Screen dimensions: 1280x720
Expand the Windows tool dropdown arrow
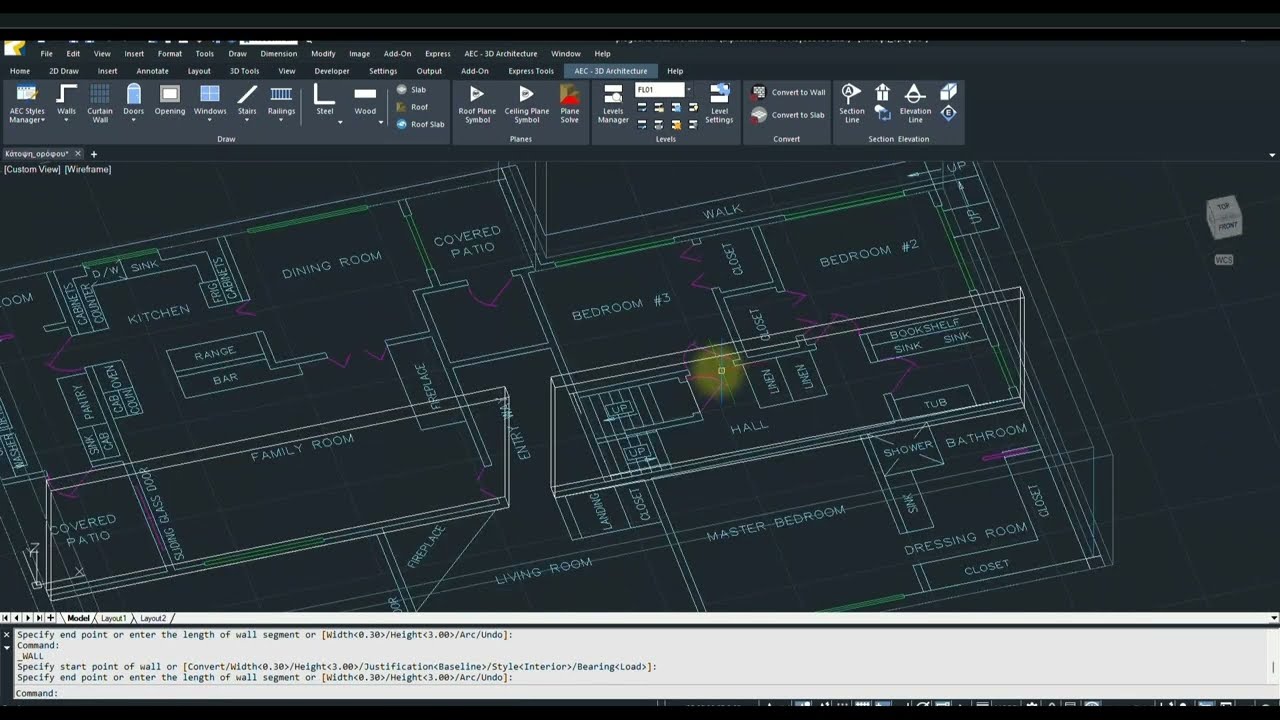(x=210, y=120)
